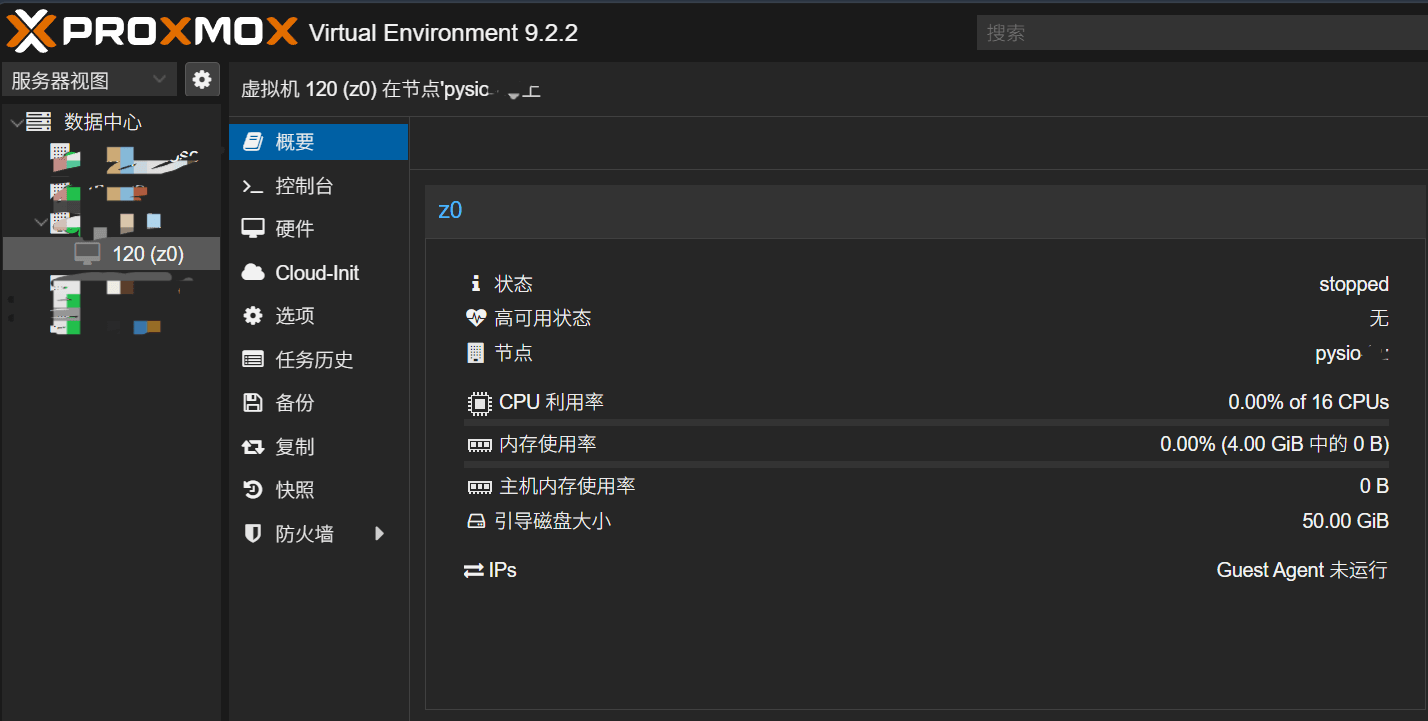This screenshot has width=1428, height=721.
Task: Click the 数据中心 tree item
Action: 103,122
